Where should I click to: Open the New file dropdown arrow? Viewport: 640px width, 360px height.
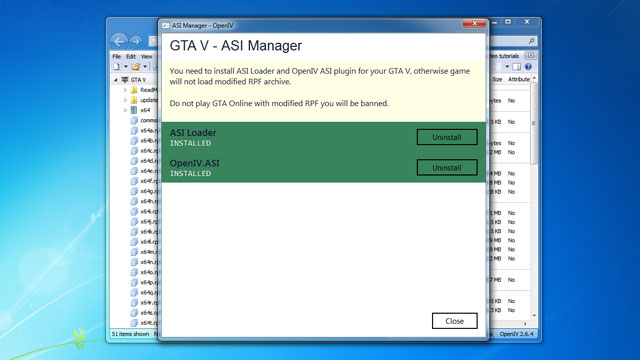coord(126,67)
